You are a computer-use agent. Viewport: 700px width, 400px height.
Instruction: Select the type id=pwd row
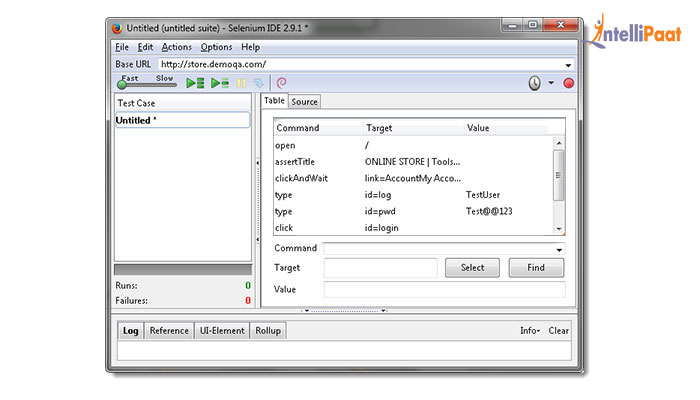(413, 211)
